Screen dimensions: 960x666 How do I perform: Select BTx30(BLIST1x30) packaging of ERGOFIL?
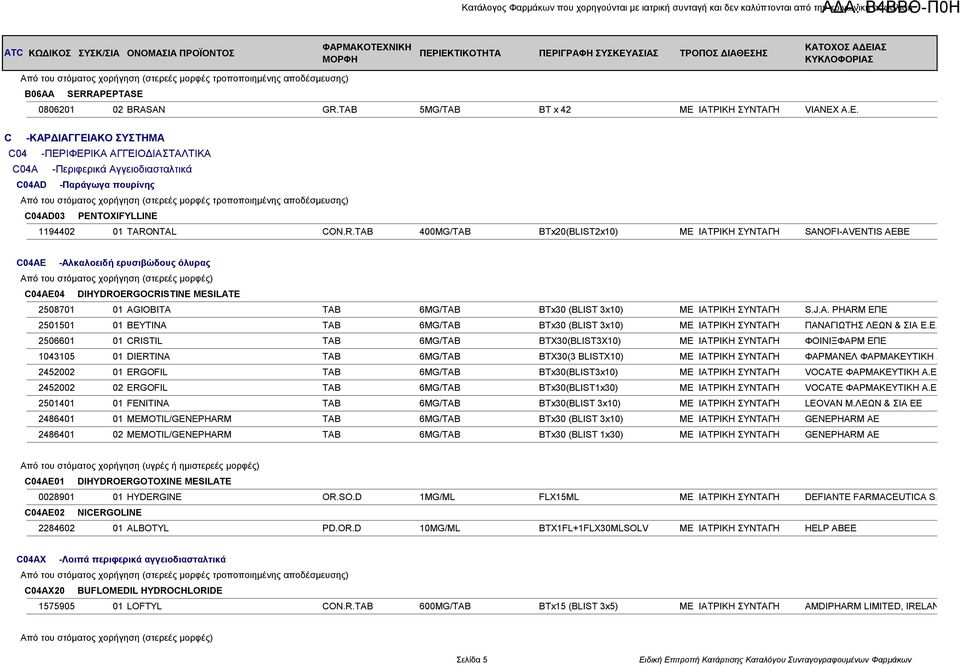pyautogui.click(x=578, y=387)
